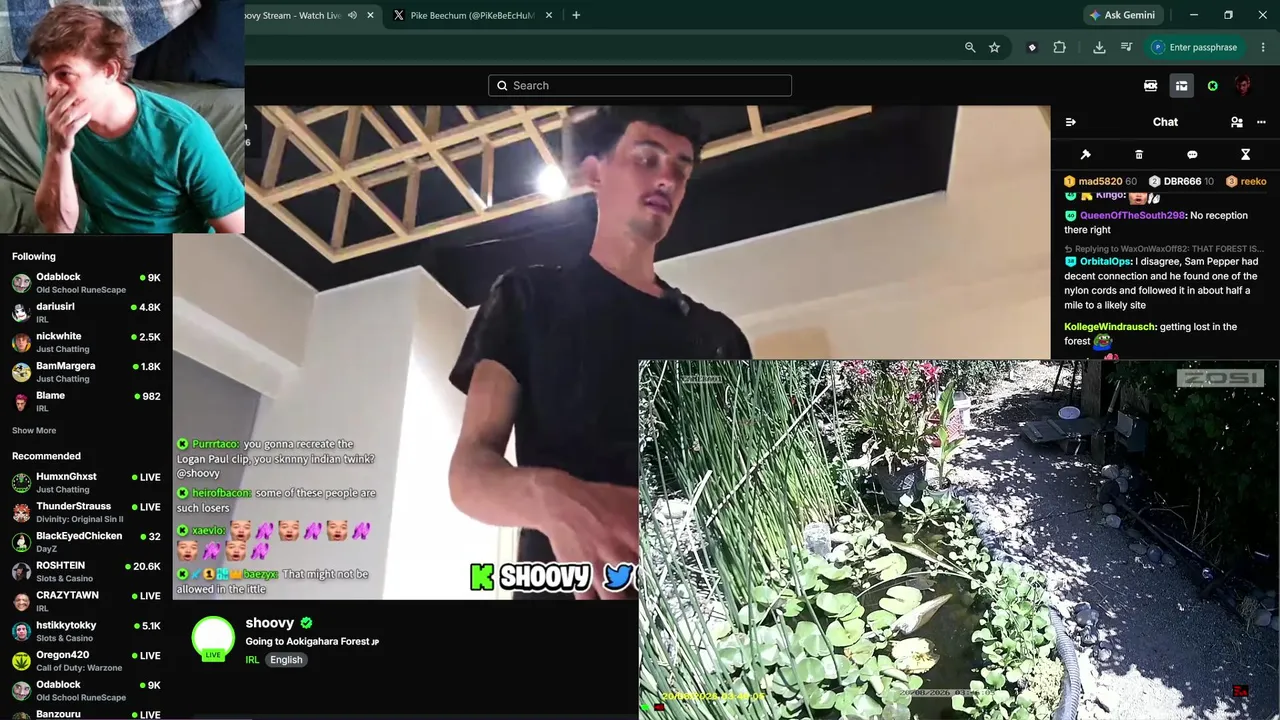
Task: Click the zoom magnifier icon in address bar
Action: coord(970,47)
